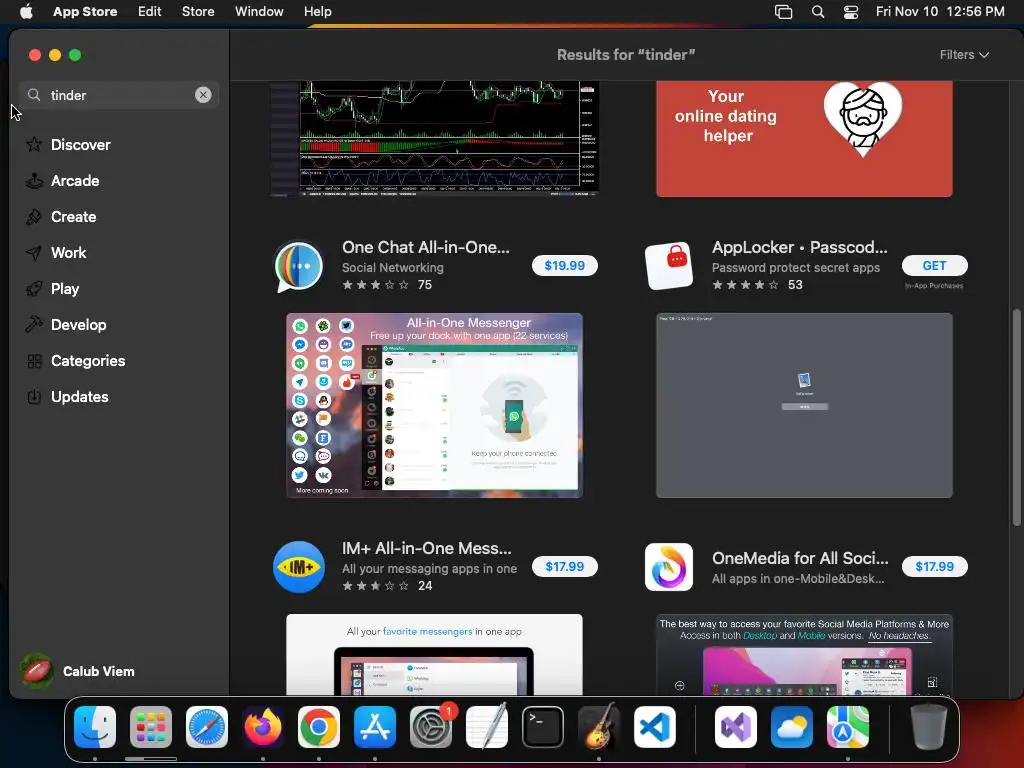Open the Trash in the Dock
This screenshot has width=1024, height=768.
tap(929, 727)
